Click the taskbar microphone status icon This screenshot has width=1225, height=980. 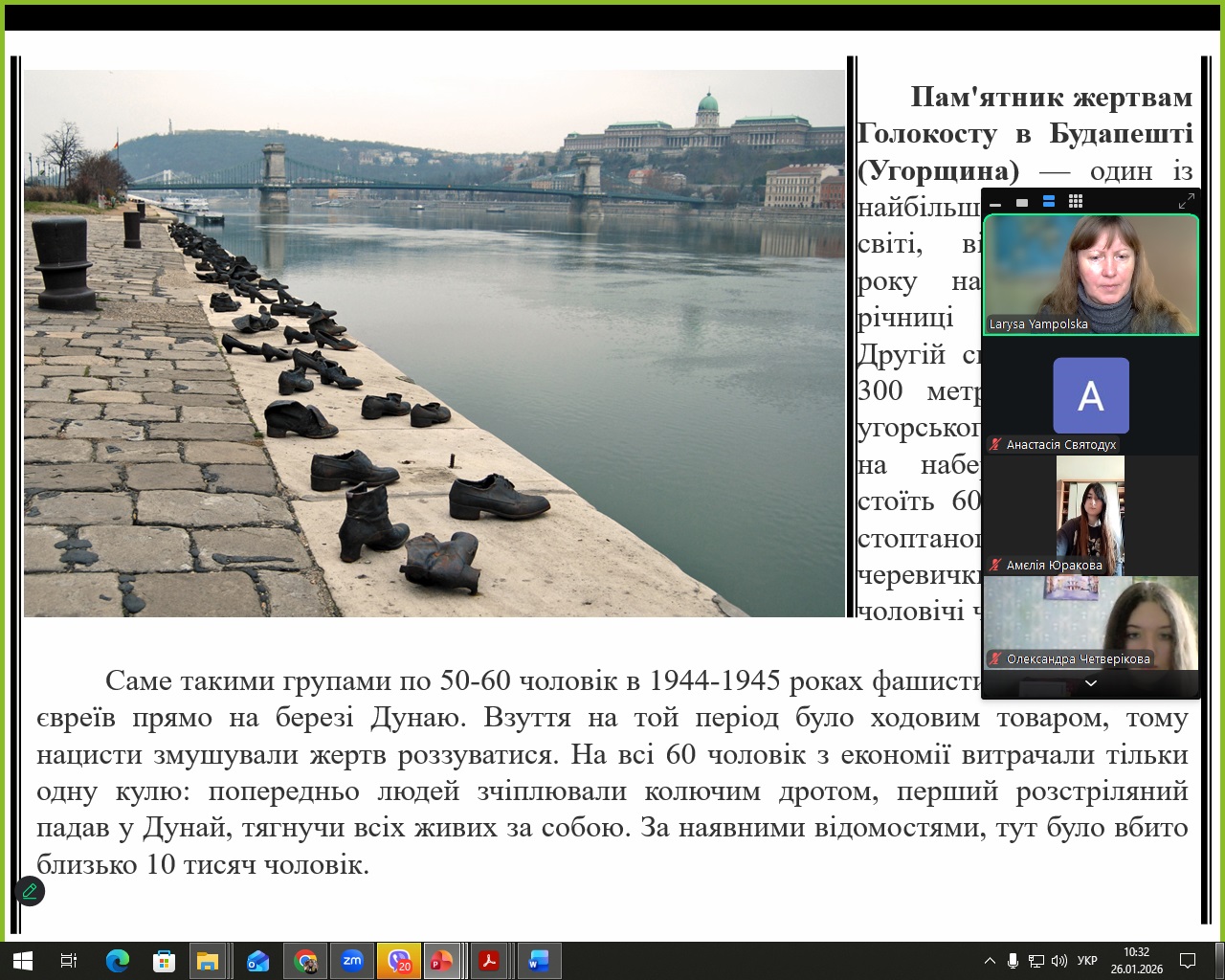pyautogui.click(x=1013, y=961)
